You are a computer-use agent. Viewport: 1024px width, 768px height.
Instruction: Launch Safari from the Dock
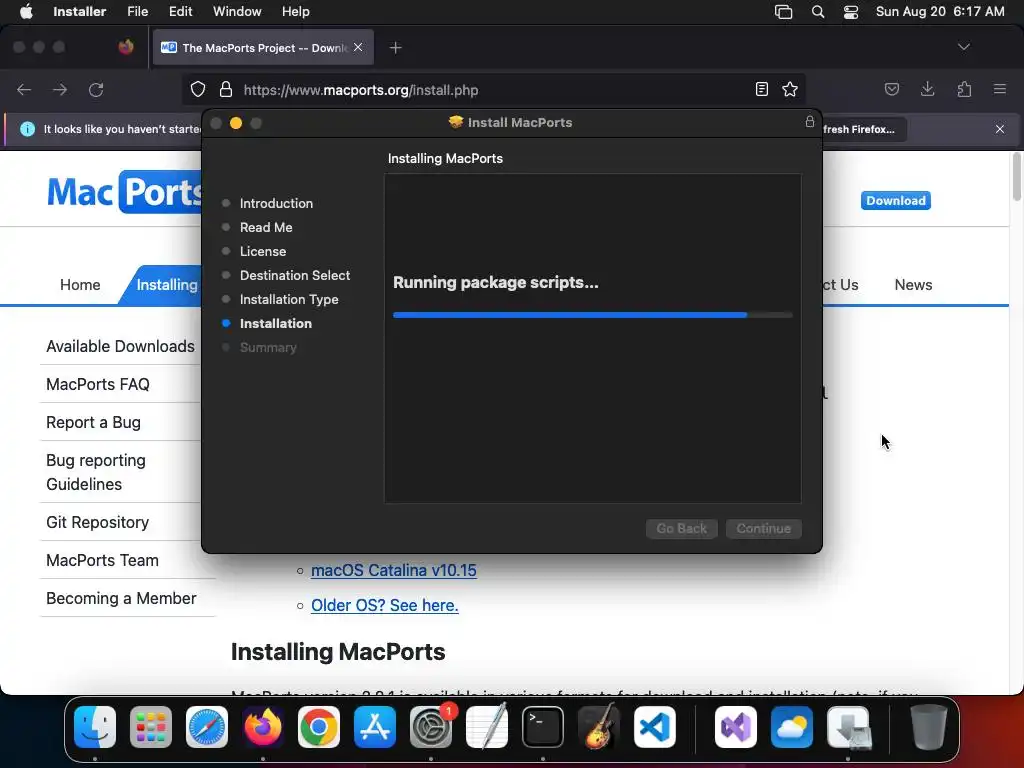click(x=207, y=727)
